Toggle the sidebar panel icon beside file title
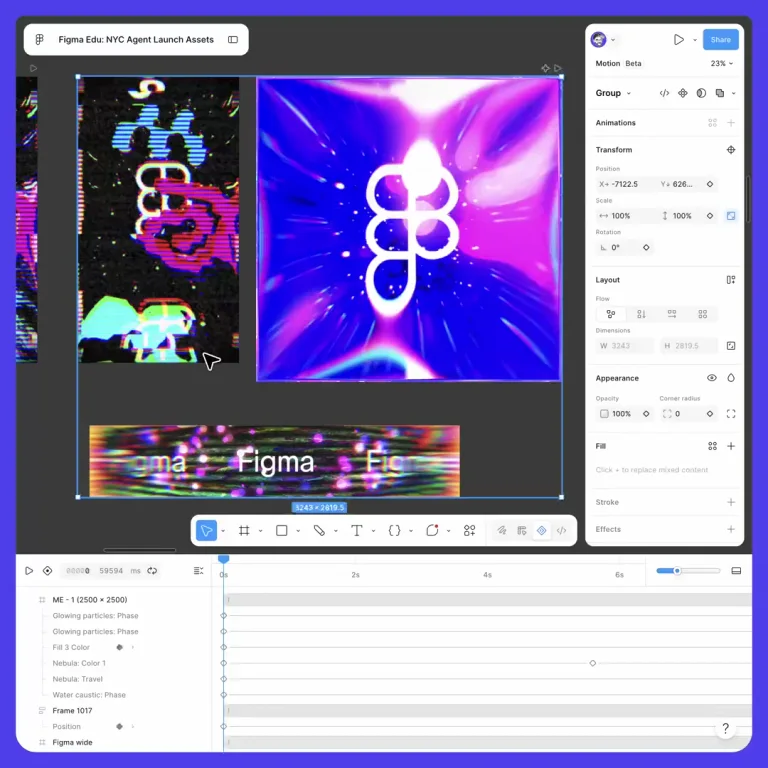 point(233,39)
